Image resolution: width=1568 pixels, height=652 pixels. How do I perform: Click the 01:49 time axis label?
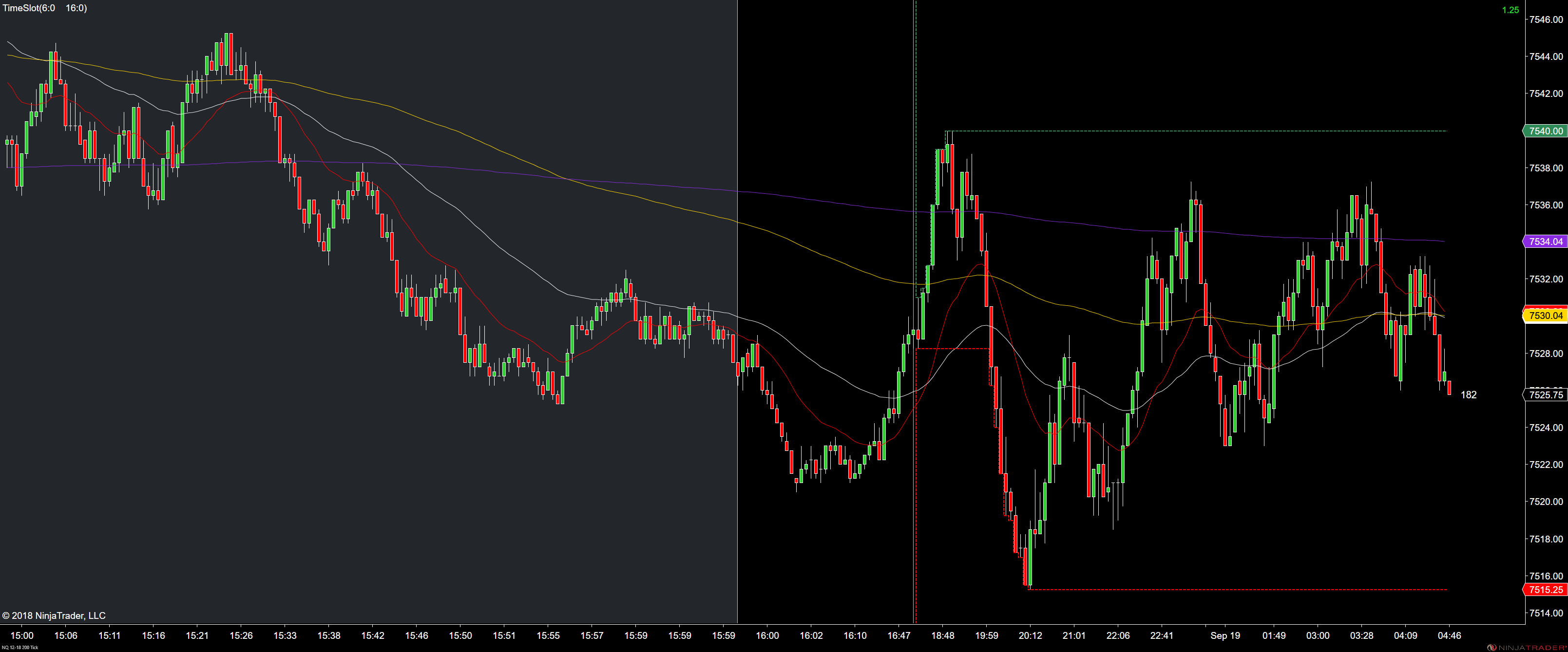[1273, 635]
